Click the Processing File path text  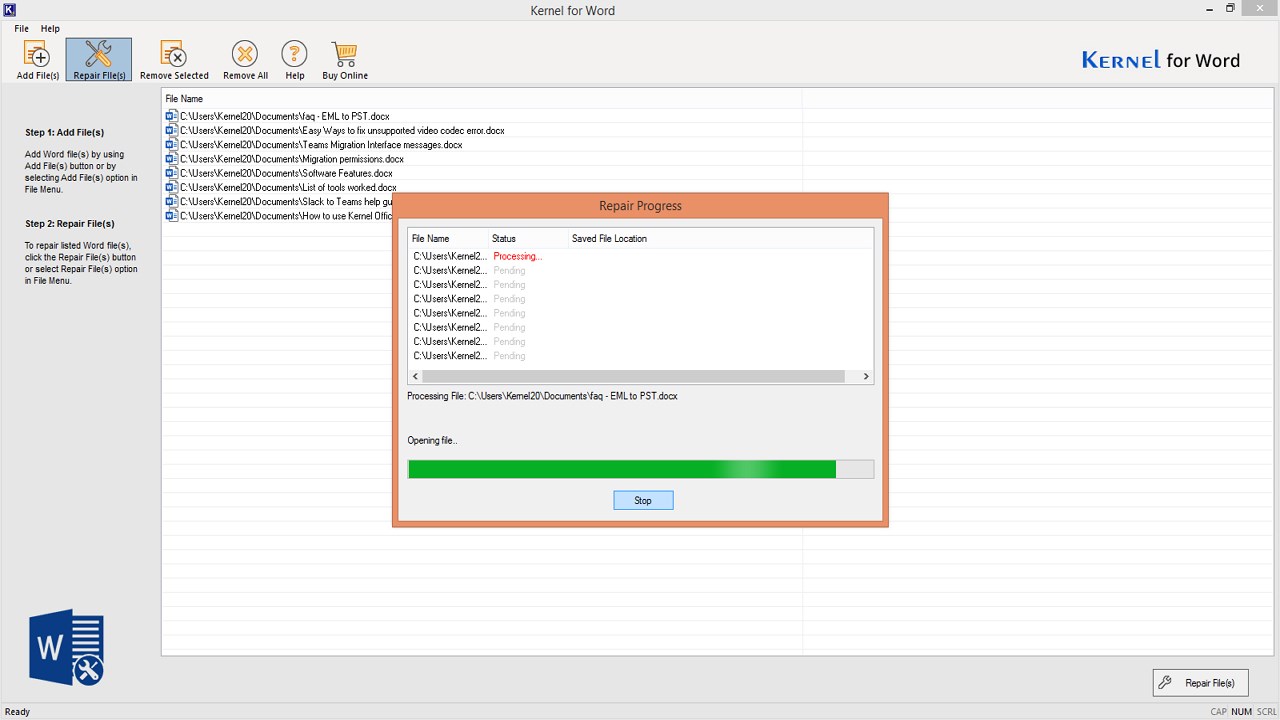542,396
